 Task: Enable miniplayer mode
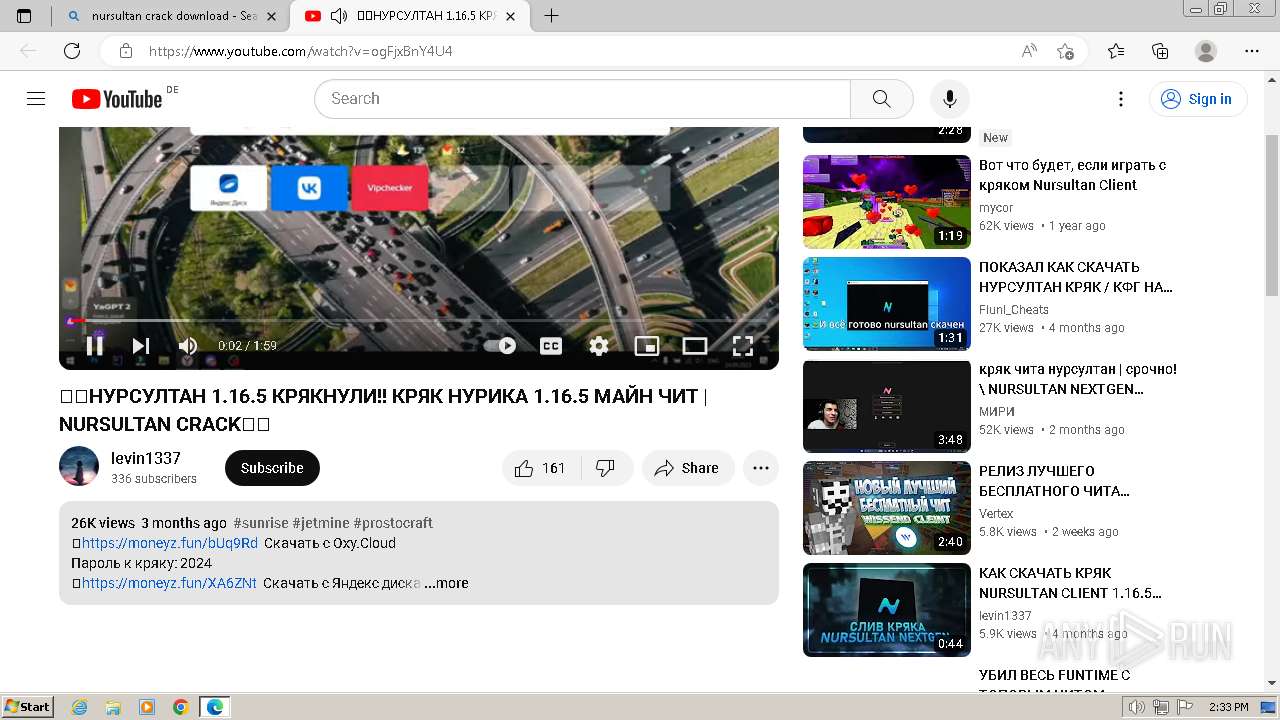(x=647, y=346)
